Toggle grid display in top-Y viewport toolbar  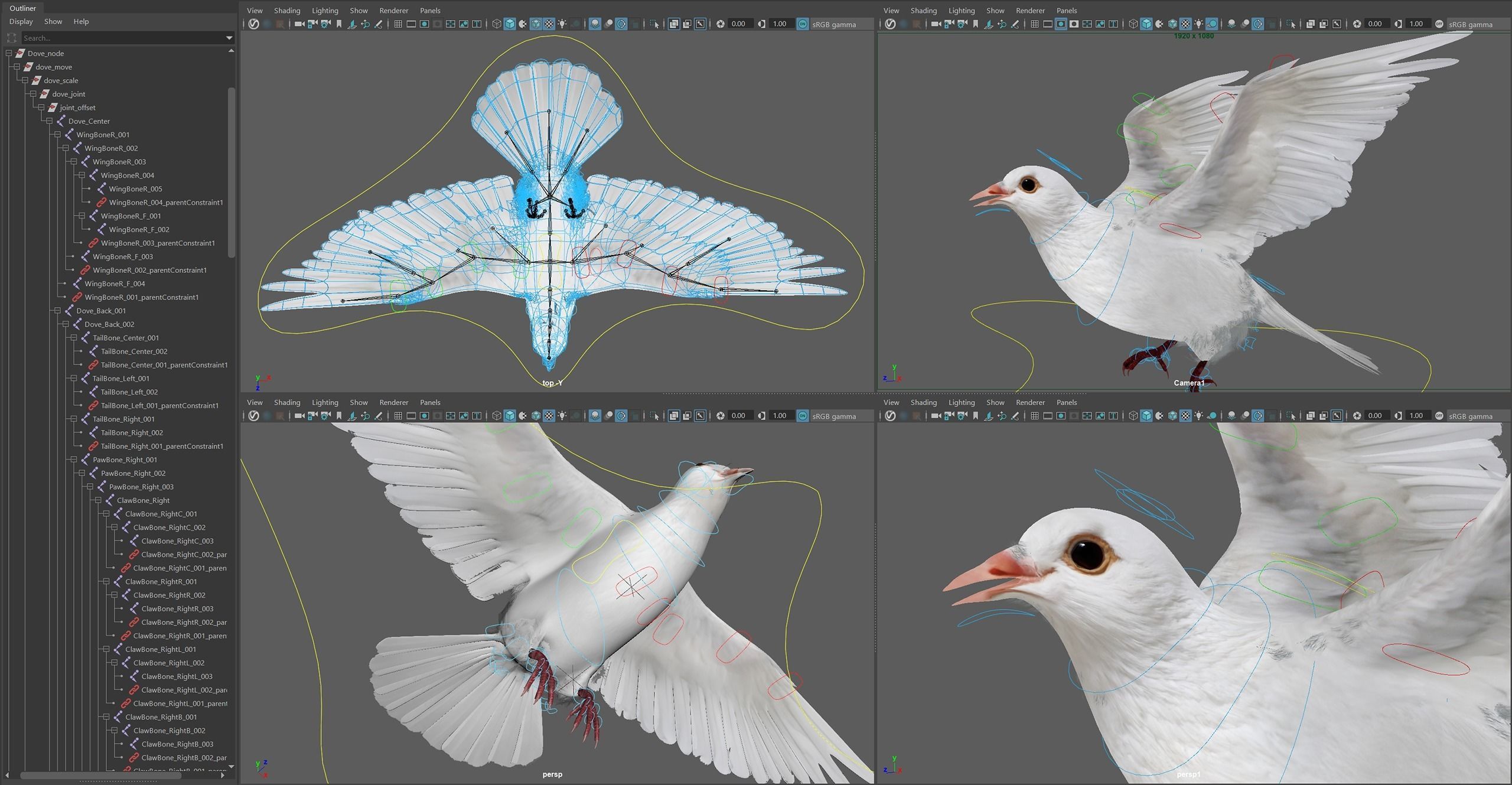[398, 24]
